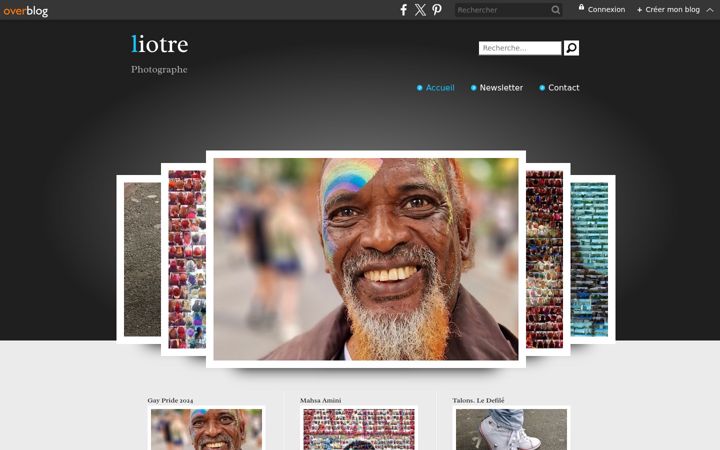Collapse the Overblog top bar with chevron
720x450 pixels.
tap(710, 10)
